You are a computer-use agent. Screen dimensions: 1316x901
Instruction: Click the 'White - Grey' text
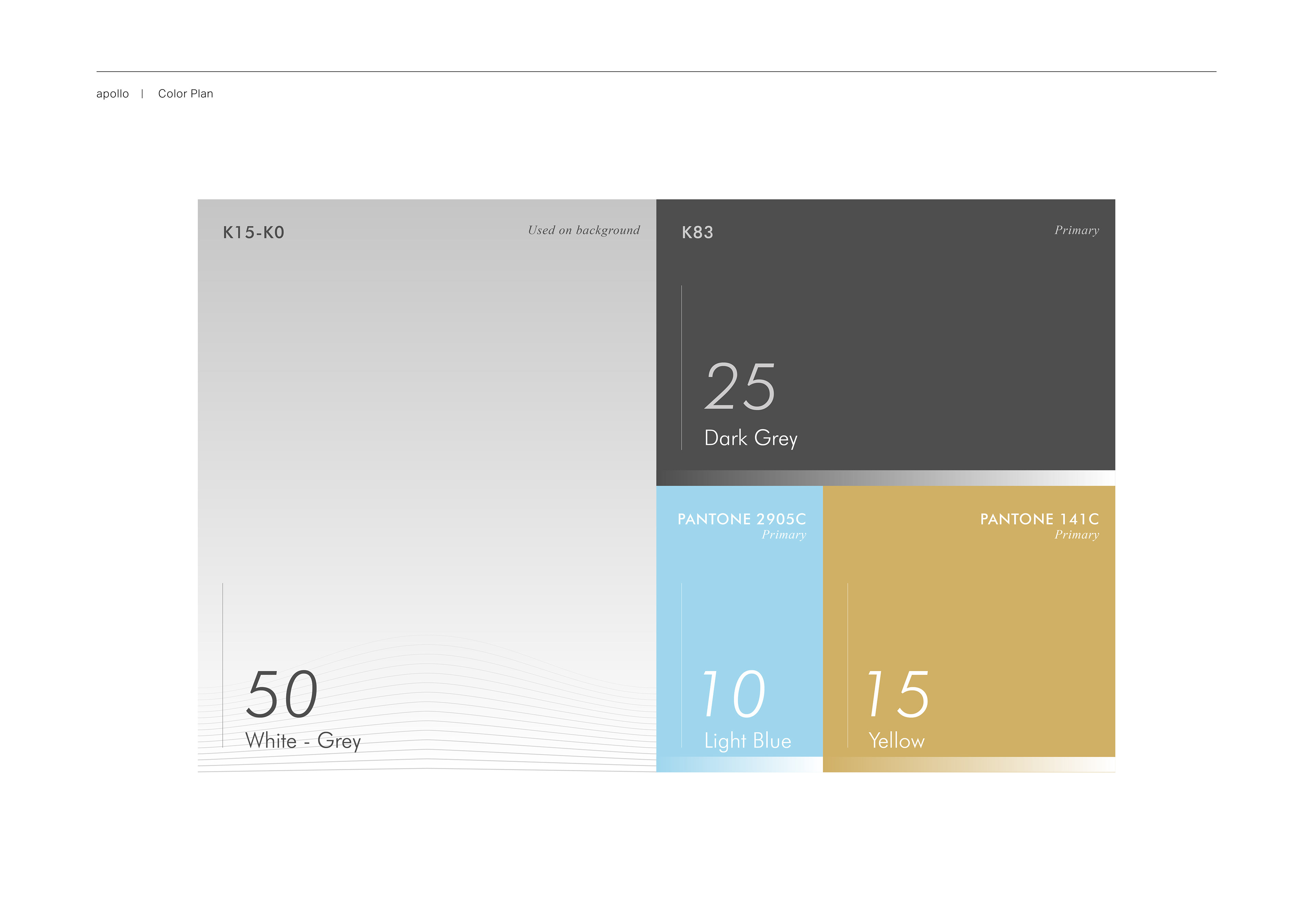coord(303,741)
